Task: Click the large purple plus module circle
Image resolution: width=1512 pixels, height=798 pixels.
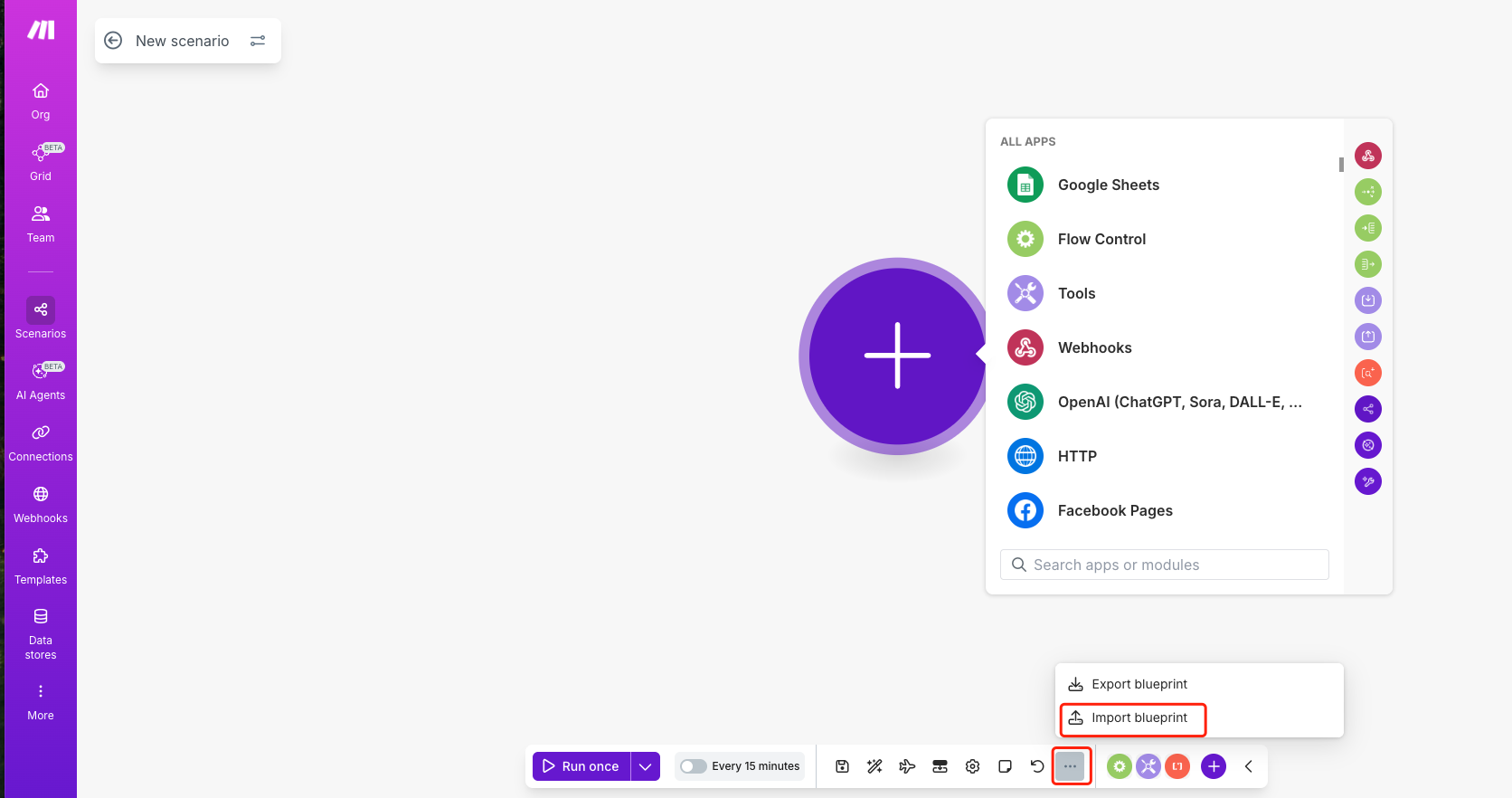Action: (x=896, y=356)
